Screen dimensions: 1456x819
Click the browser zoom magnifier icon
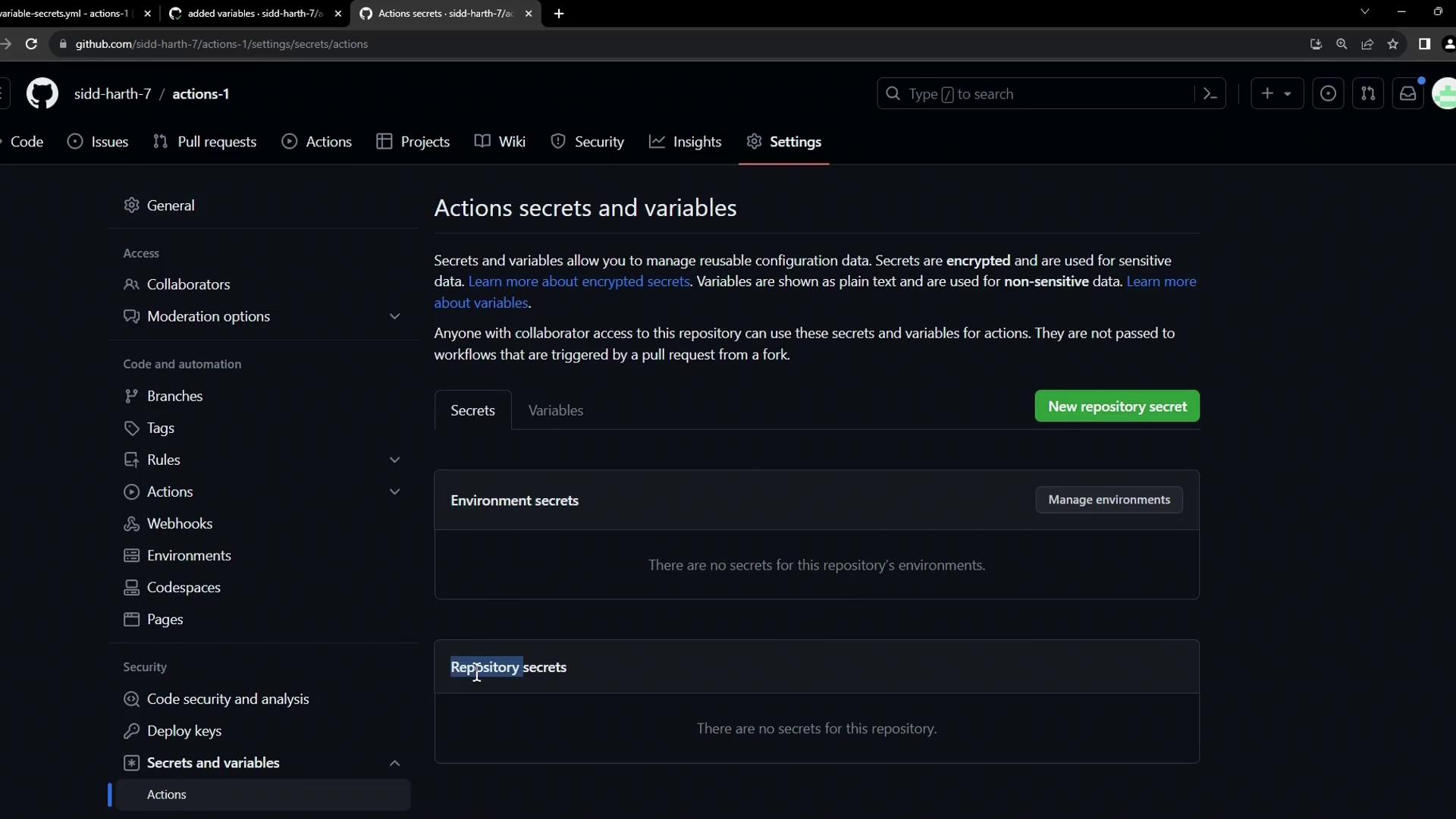click(x=1341, y=44)
